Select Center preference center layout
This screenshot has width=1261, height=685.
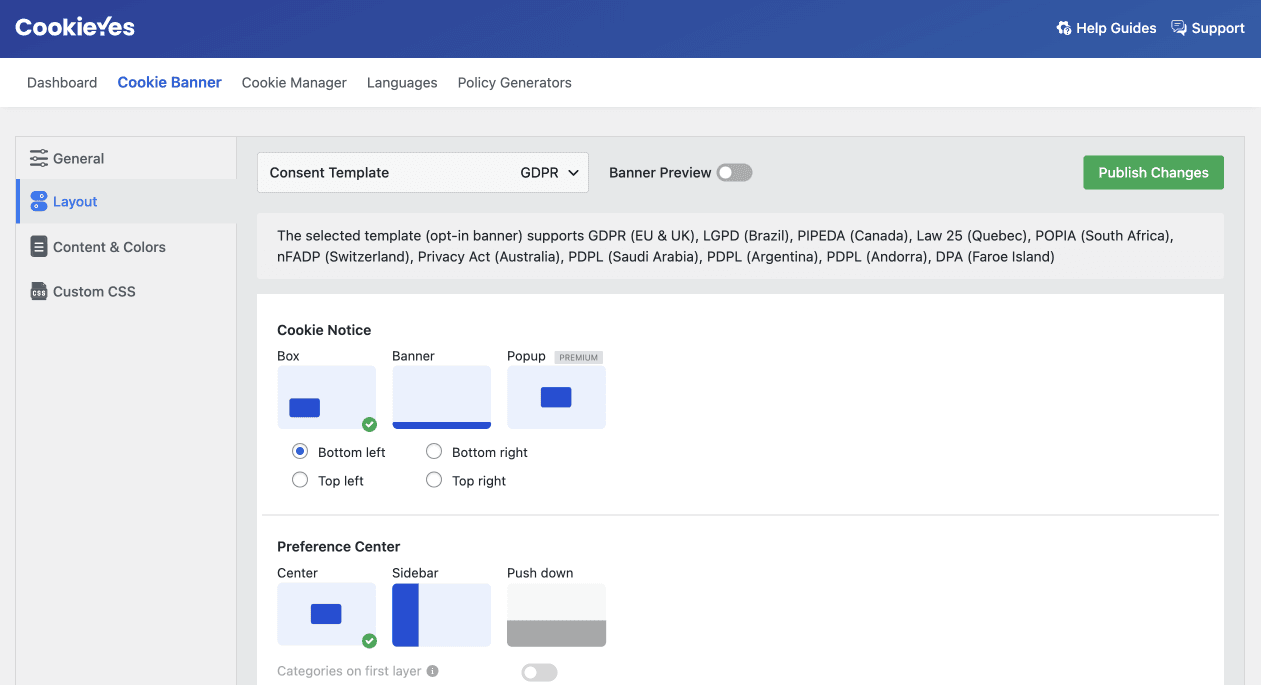click(327, 615)
